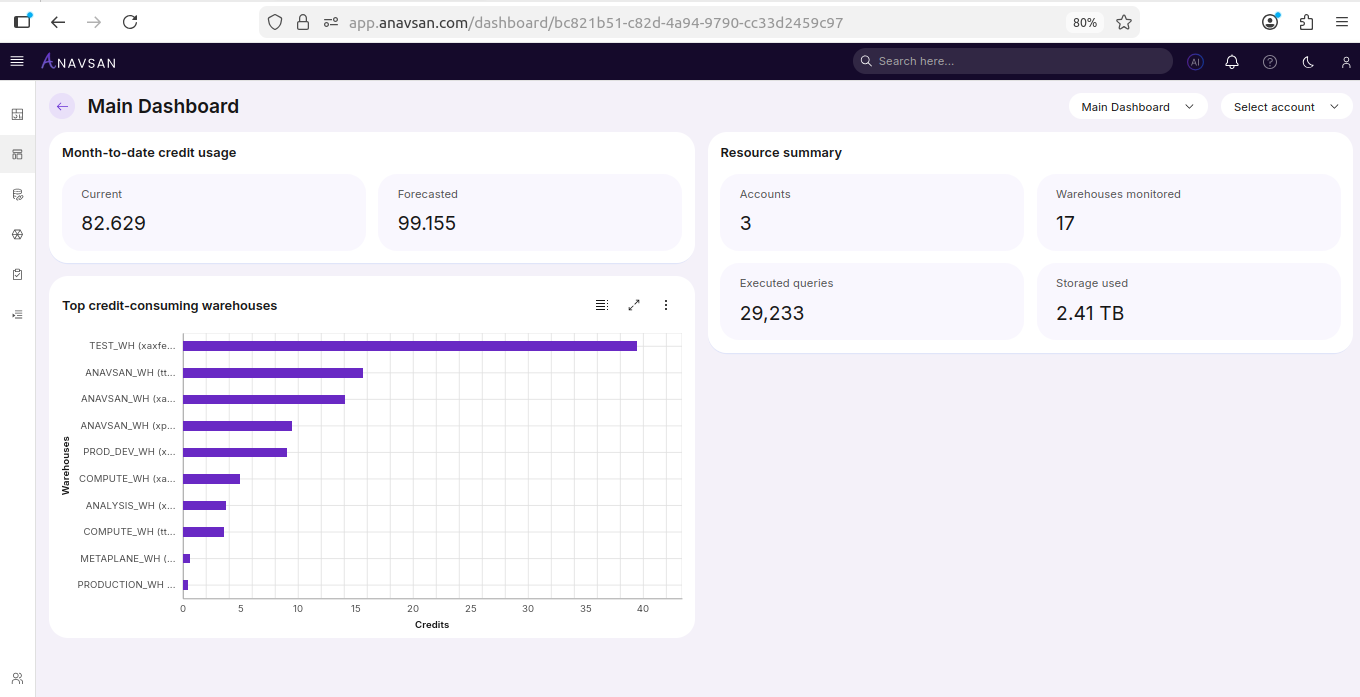Open the dashboards panel in the left sidebar
This screenshot has width=1360, height=697.
[x=17, y=114]
